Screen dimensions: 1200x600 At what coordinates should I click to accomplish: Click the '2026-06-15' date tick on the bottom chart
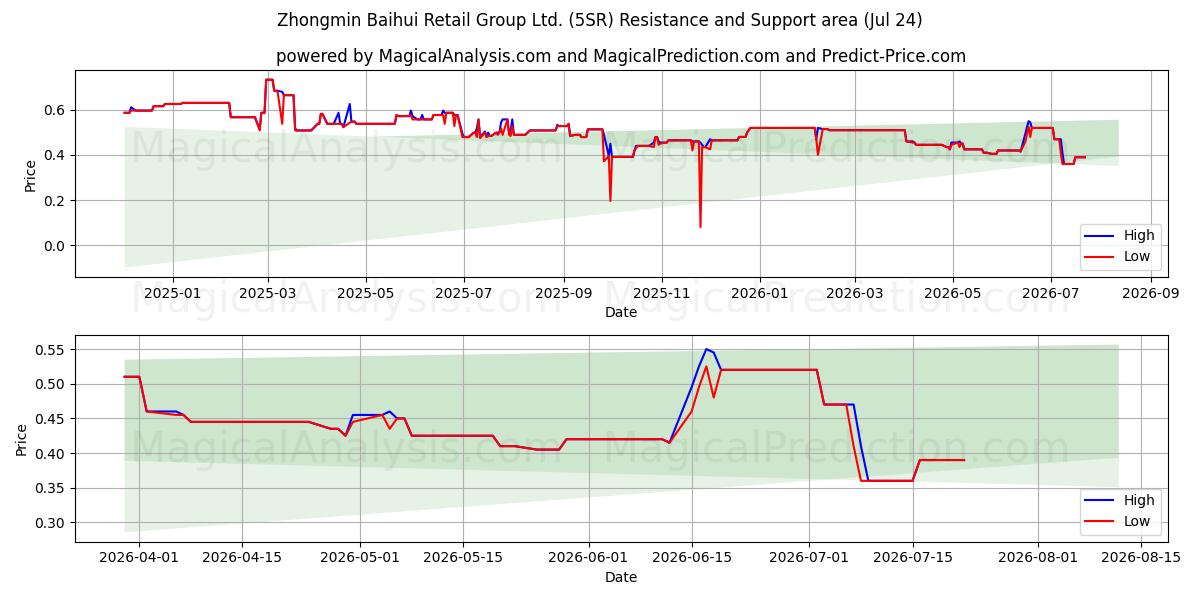click(x=692, y=558)
